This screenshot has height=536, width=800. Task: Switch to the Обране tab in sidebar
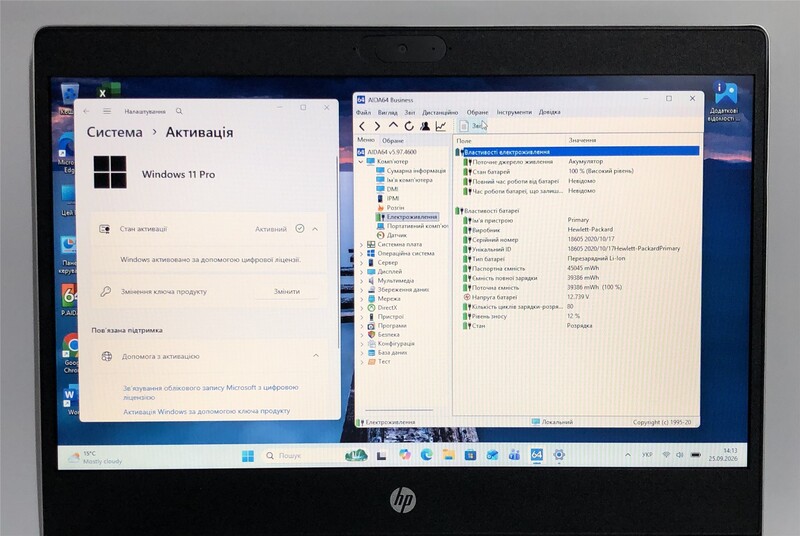393,140
